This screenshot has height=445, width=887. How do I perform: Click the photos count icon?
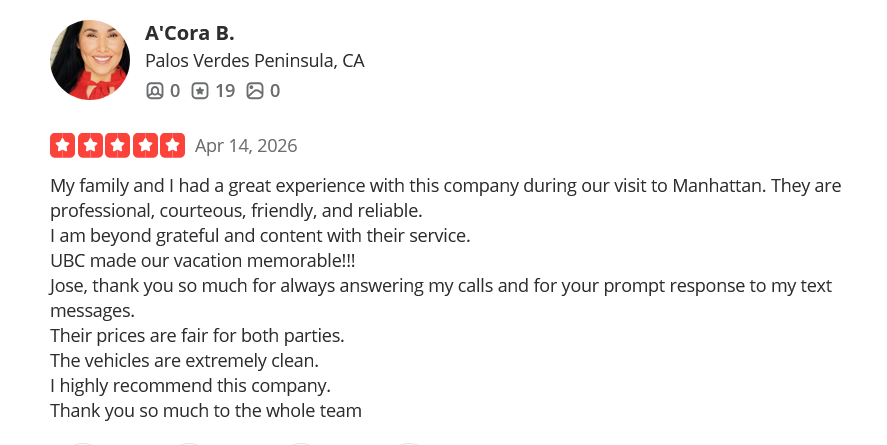pos(255,91)
